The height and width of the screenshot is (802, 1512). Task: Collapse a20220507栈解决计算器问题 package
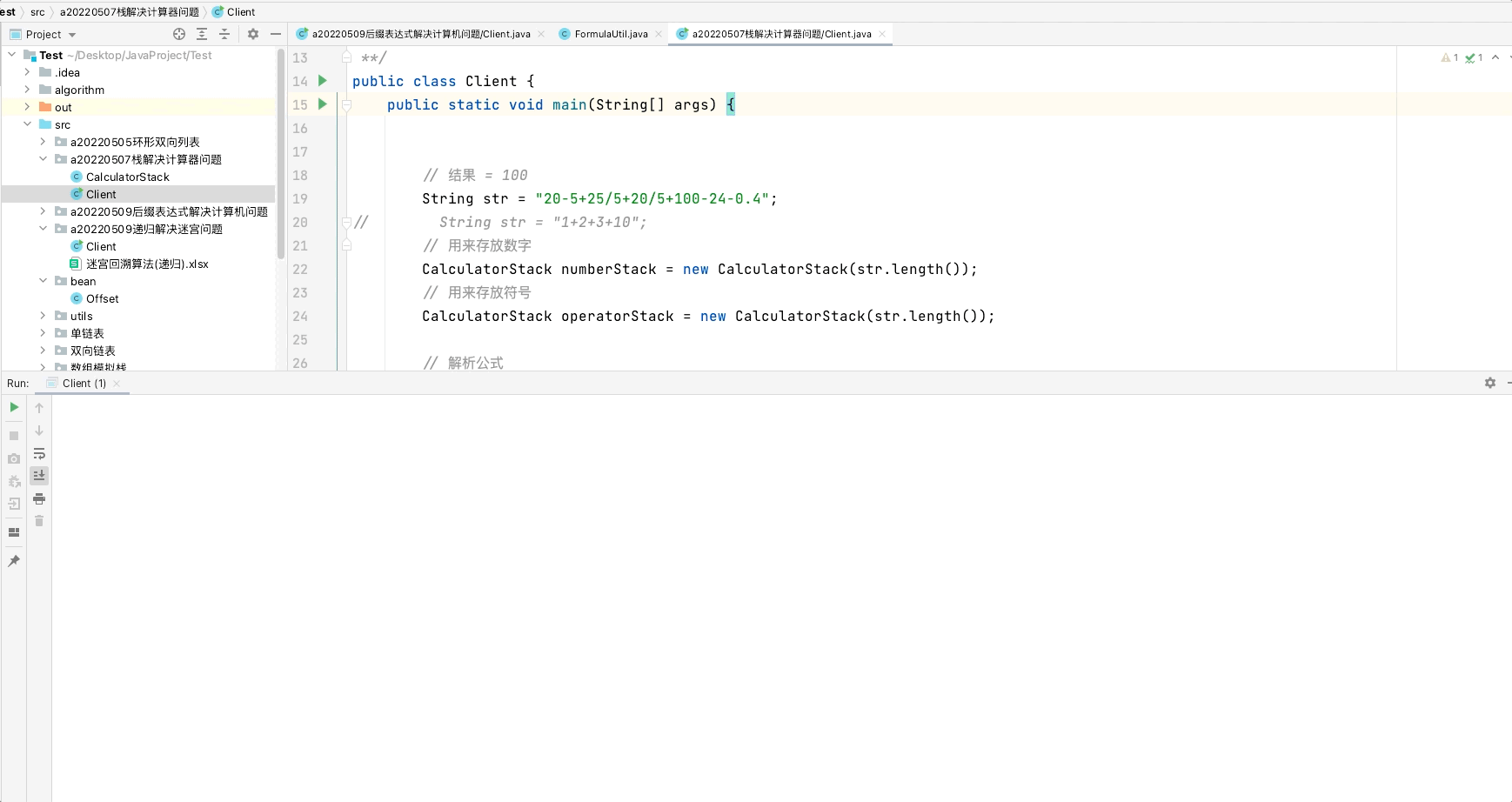tap(43, 159)
